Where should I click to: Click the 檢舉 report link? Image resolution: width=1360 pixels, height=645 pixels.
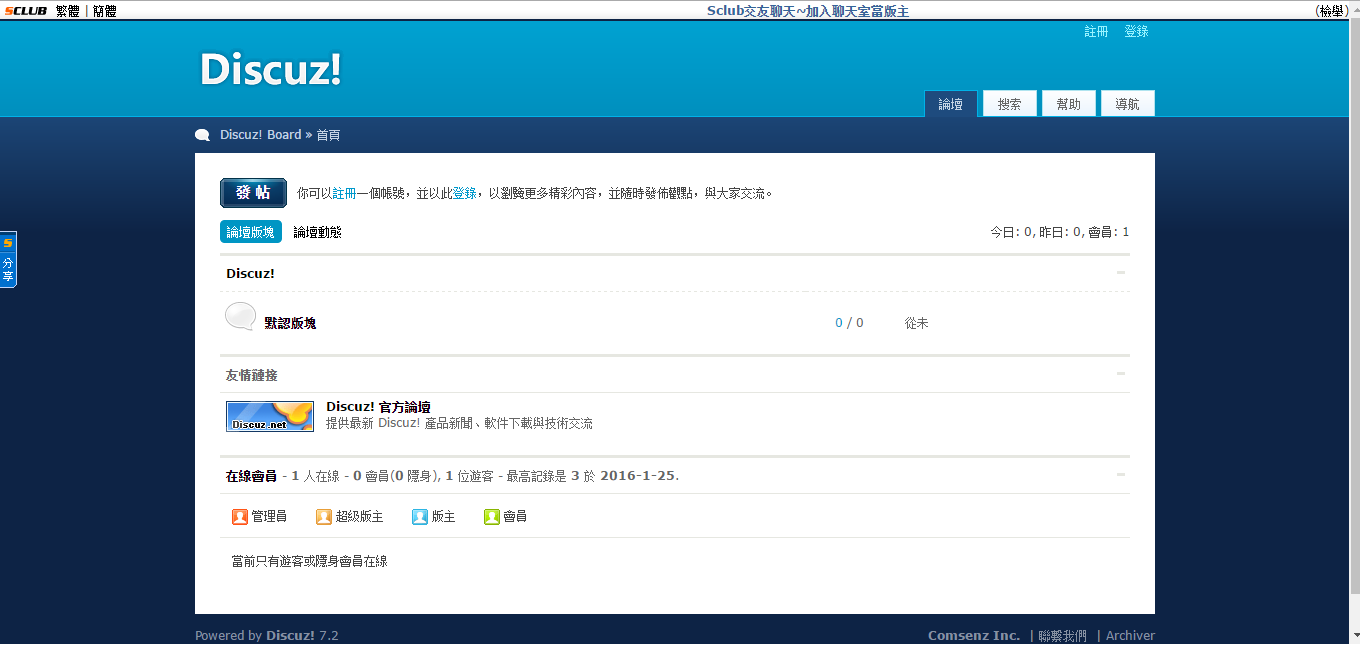(x=1331, y=11)
